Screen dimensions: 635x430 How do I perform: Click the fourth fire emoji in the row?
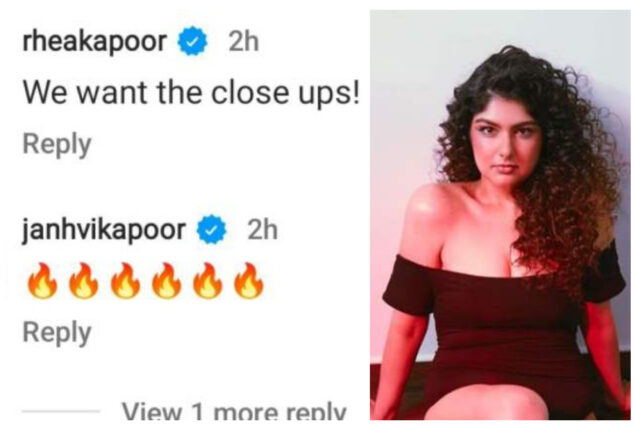[x=166, y=281]
